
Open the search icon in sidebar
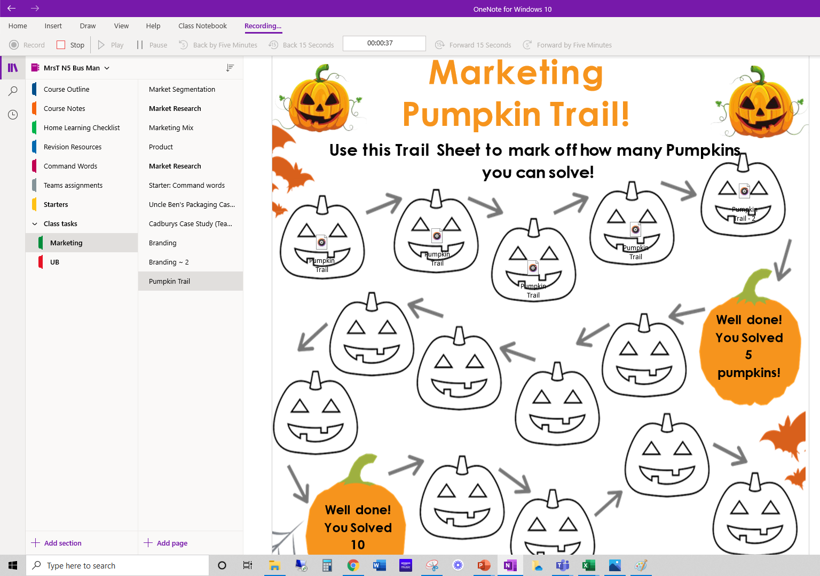pos(13,91)
